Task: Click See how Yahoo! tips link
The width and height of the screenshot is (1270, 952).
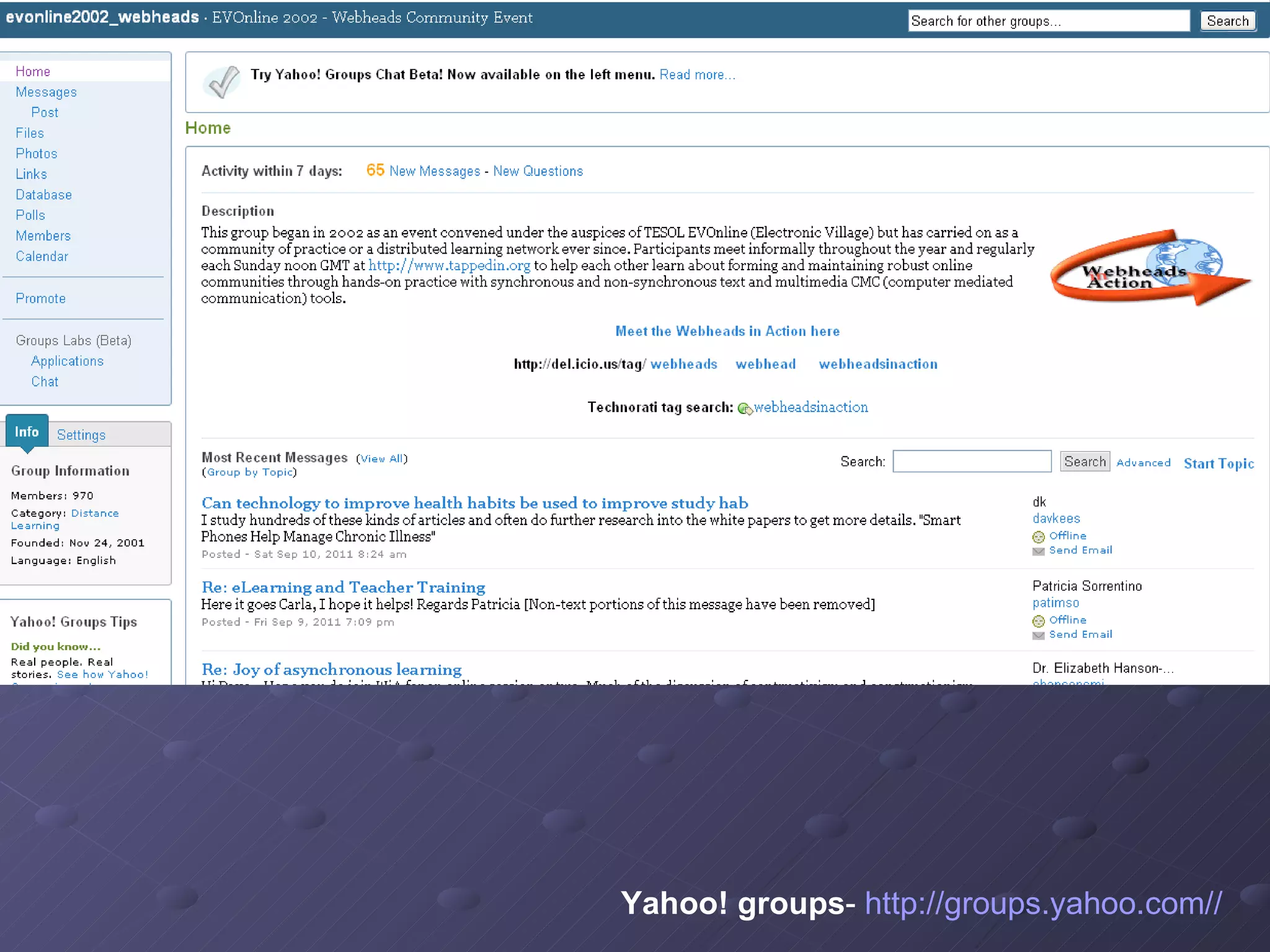Action: pyautogui.click(x=103, y=674)
